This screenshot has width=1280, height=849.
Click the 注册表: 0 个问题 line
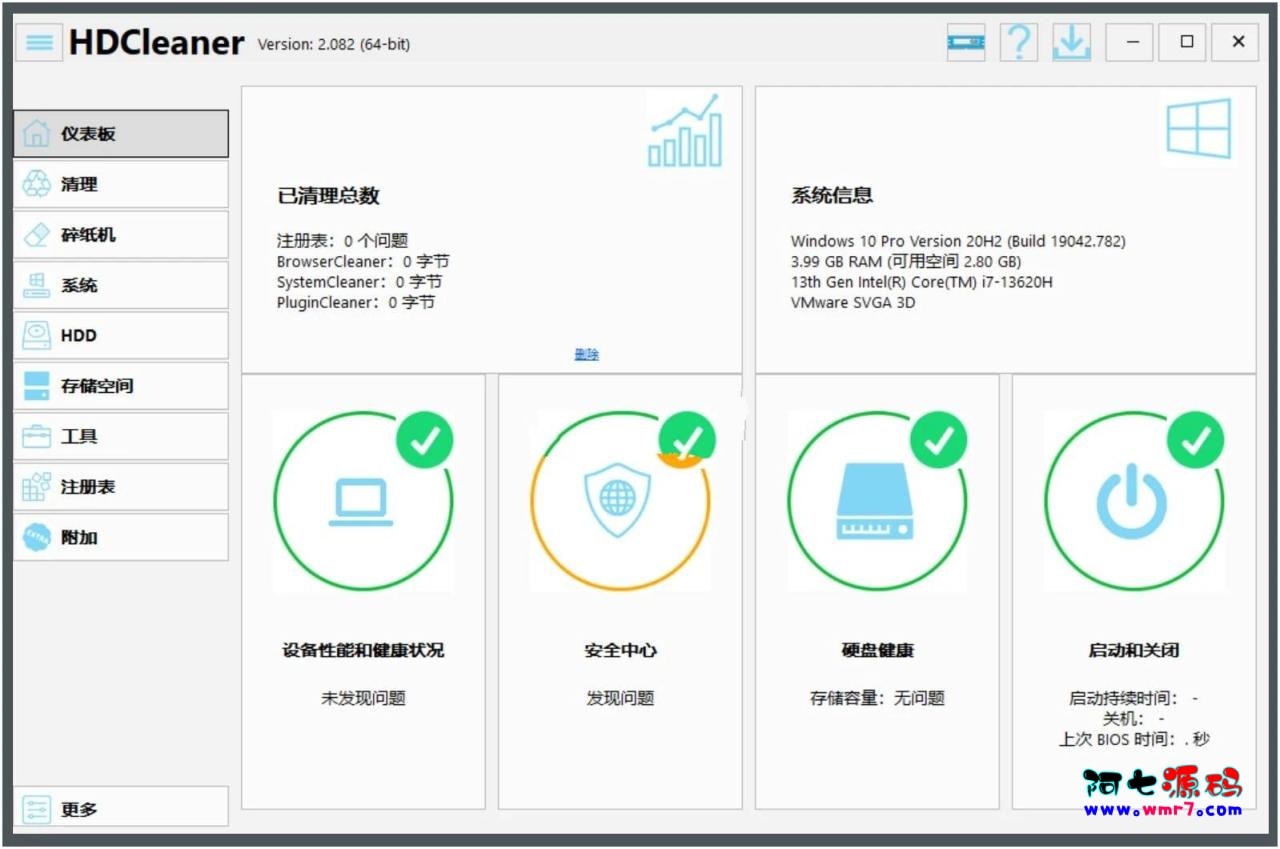pos(342,241)
